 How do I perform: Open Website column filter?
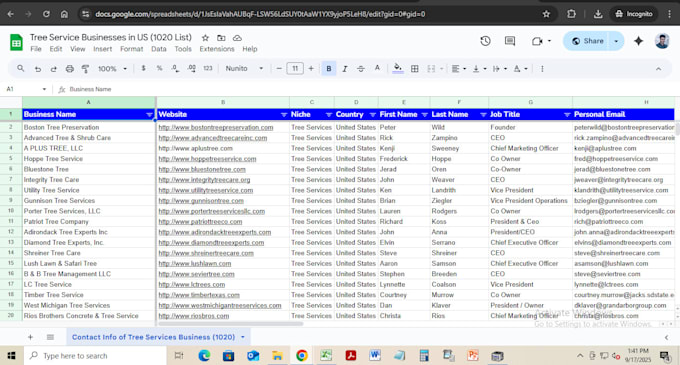(x=284, y=114)
